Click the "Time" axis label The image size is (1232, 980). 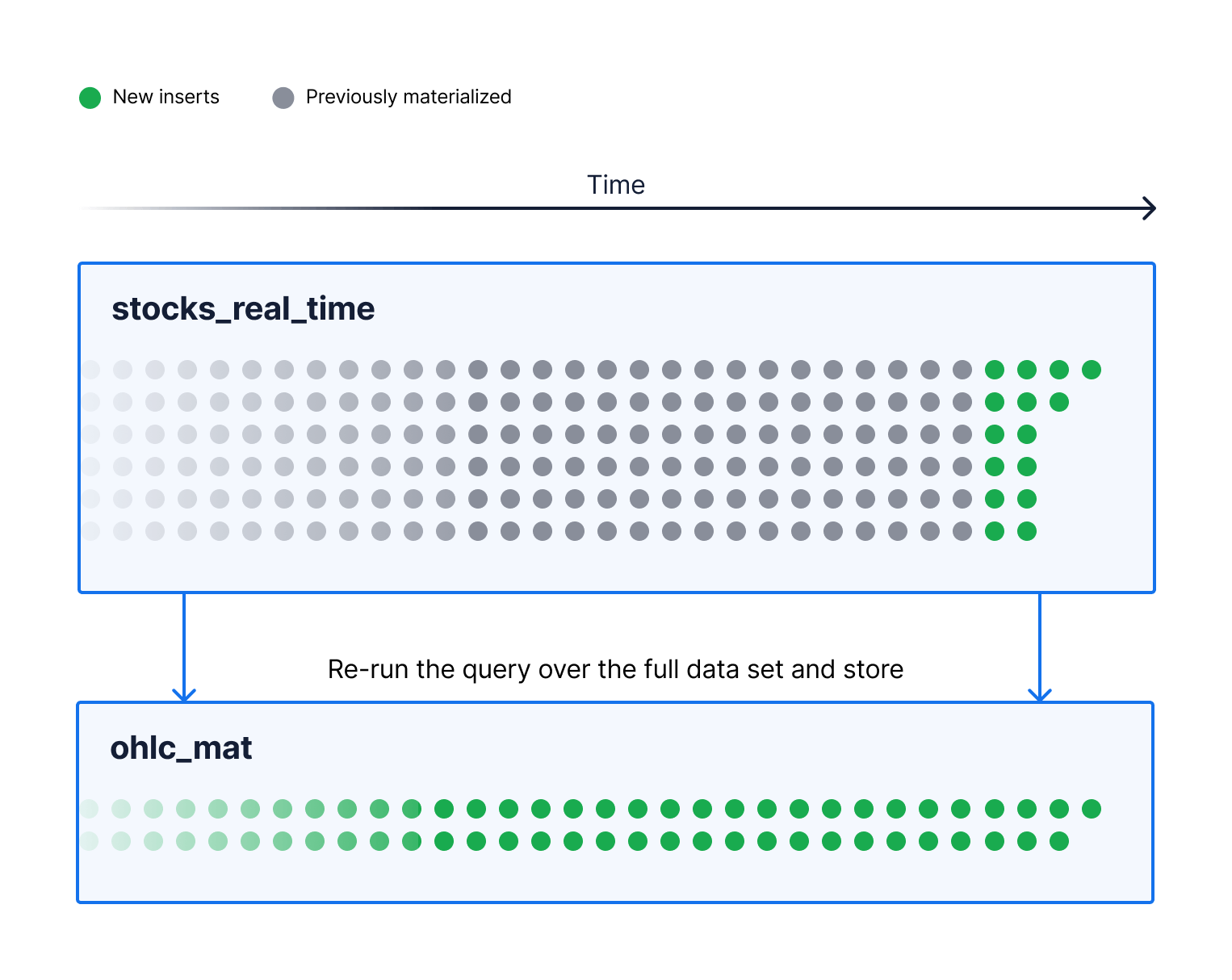point(615,185)
